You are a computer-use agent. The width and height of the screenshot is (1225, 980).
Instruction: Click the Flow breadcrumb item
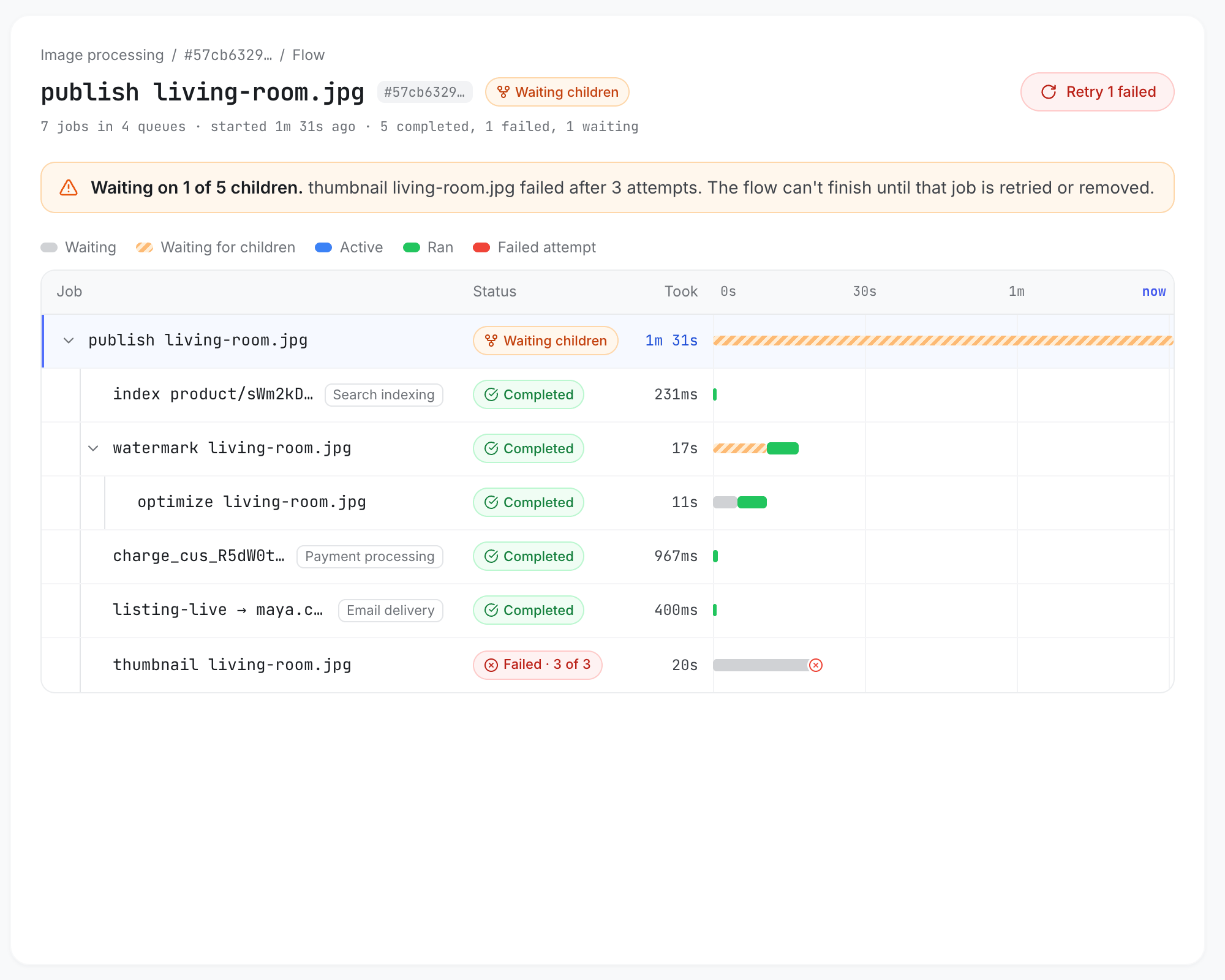coord(308,55)
